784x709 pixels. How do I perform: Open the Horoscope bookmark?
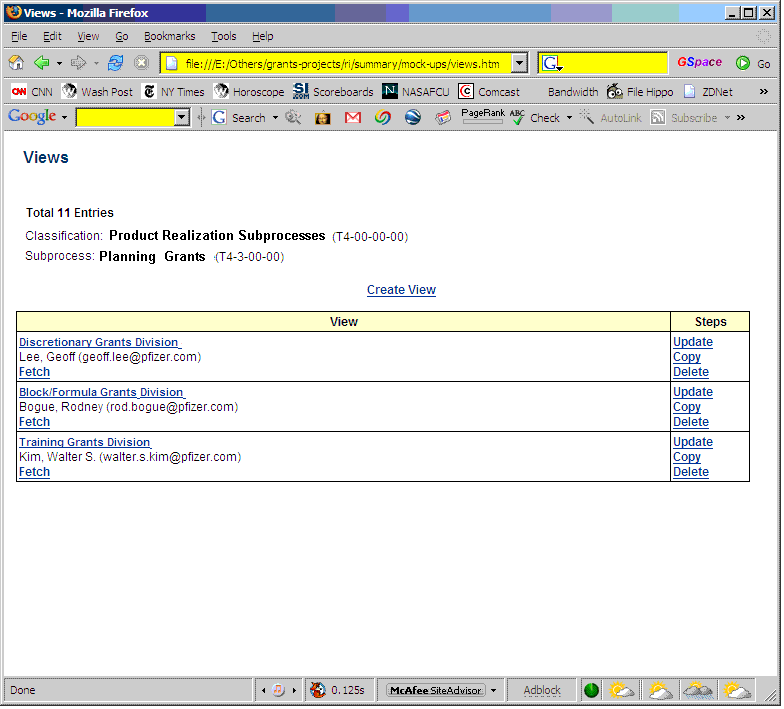click(249, 92)
